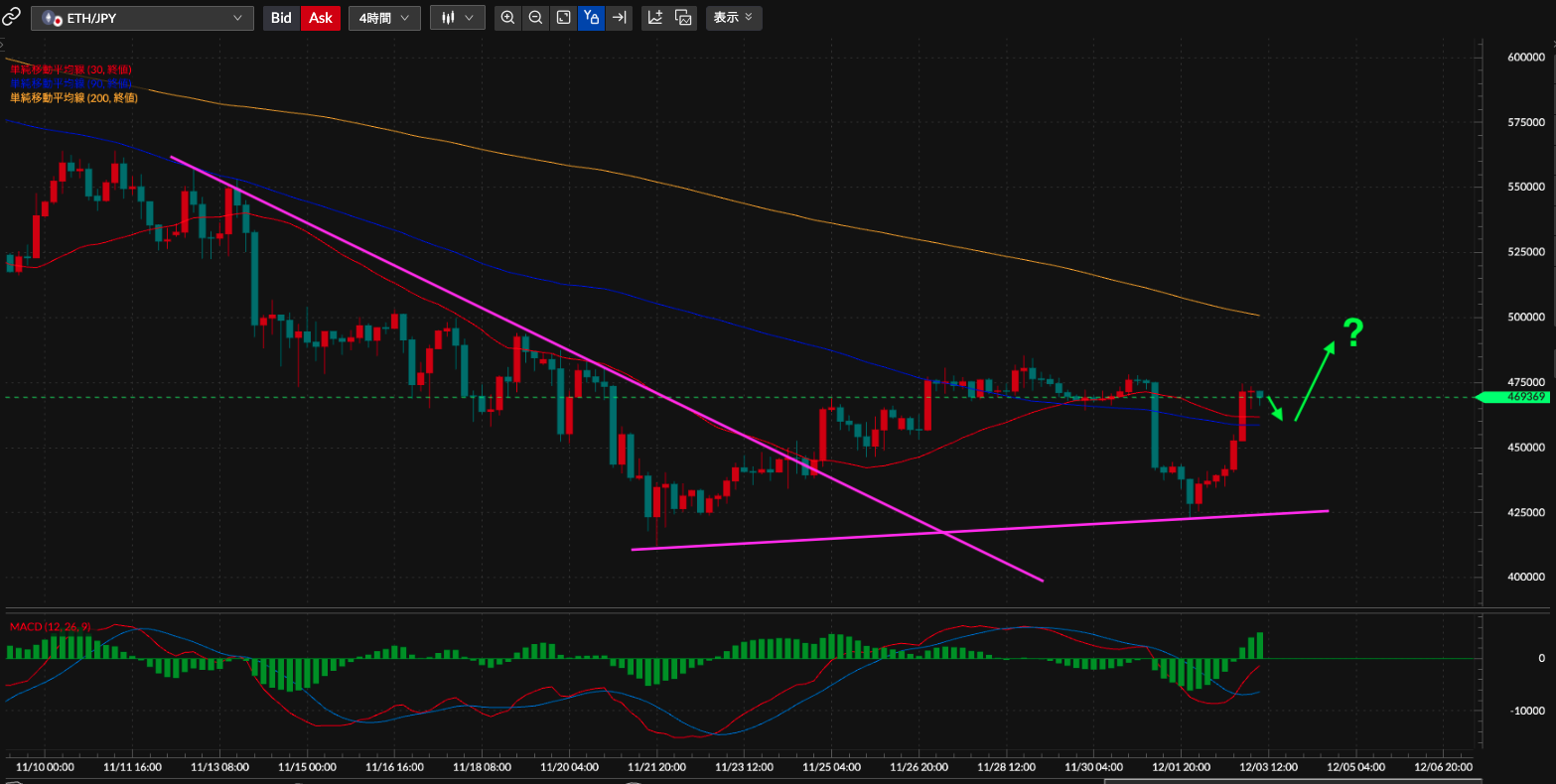The width and height of the screenshot is (1556, 784).
Task: Click the 12/03 12:00 time axis label
Action: tap(1269, 767)
